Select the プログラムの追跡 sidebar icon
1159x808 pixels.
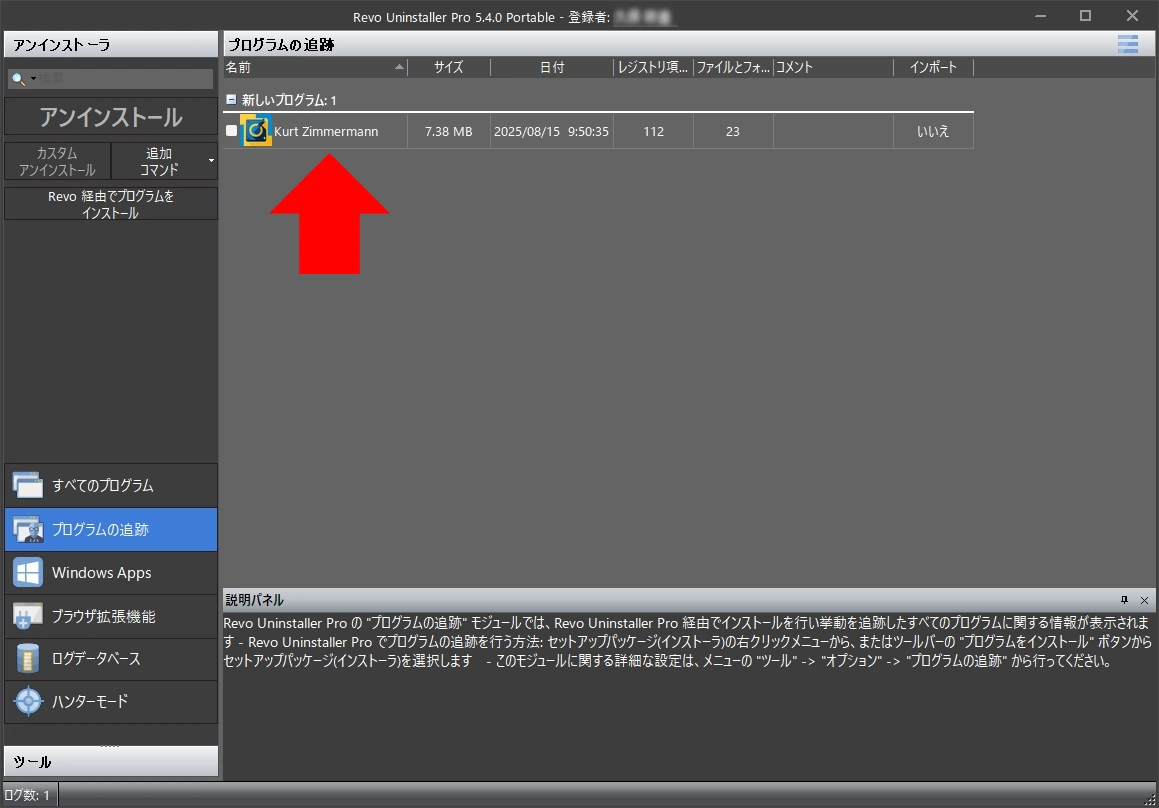27,529
